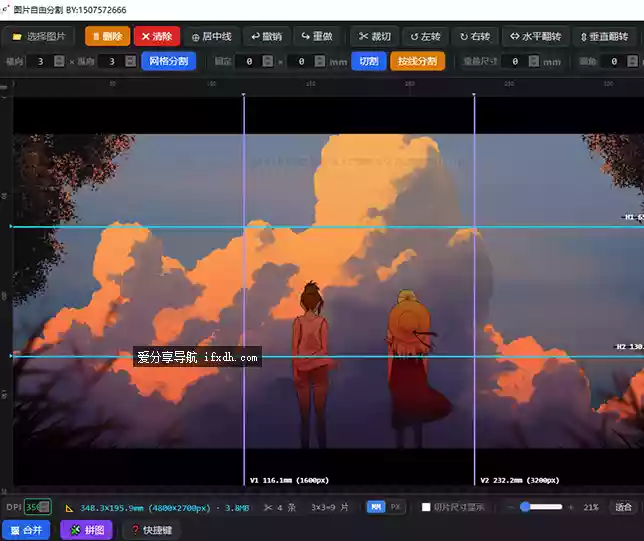The width and height of the screenshot is (644, 541).
Task: Click the scissors 4 条 line count
Action: coord(280,508)
